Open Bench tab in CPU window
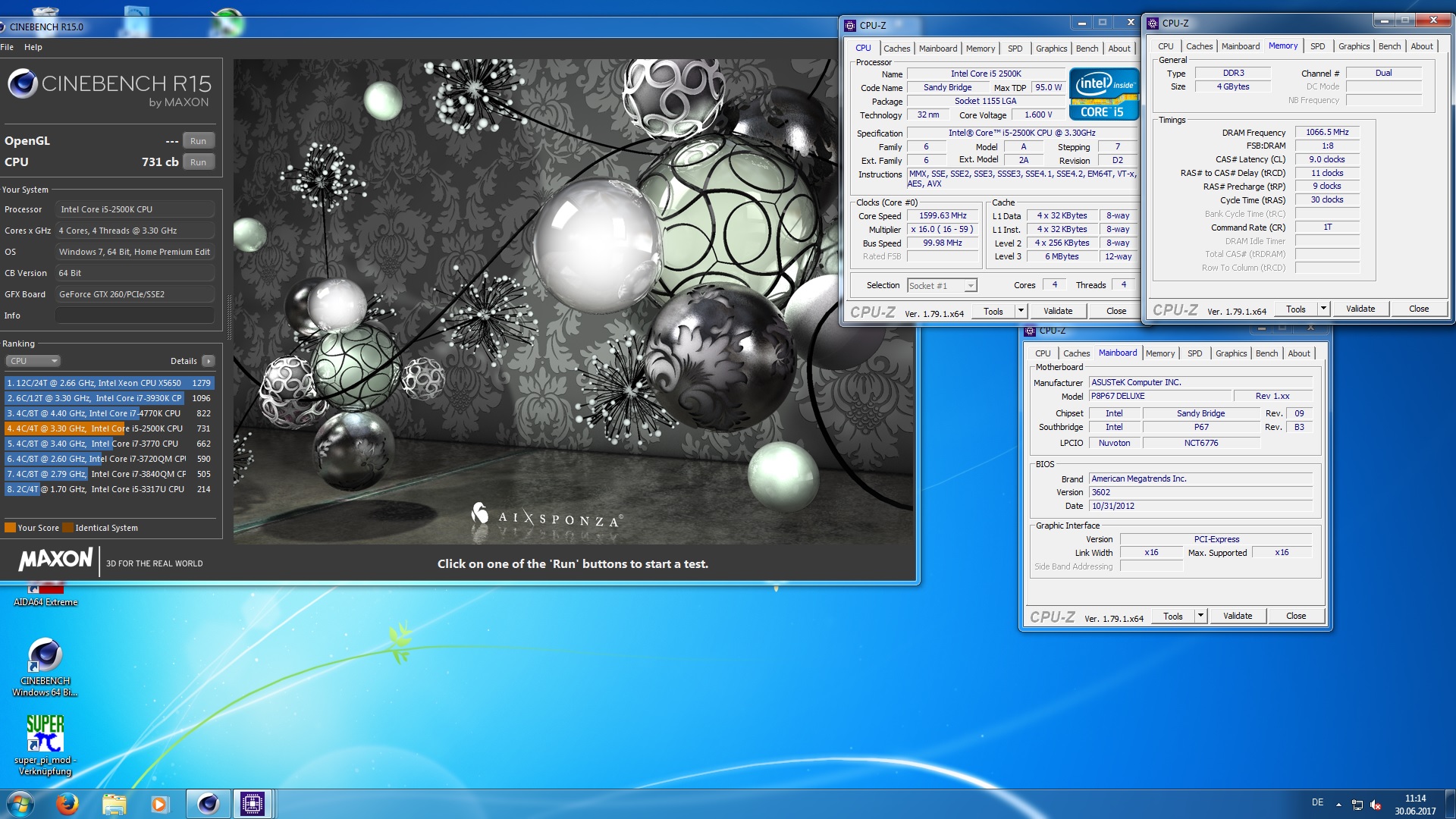 click(x=1087, y=49)
